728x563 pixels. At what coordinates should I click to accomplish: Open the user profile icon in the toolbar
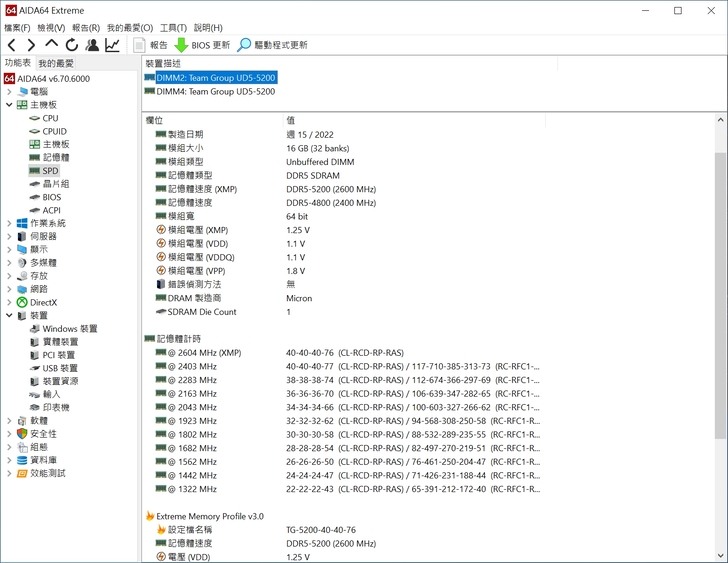coord(92,45)
